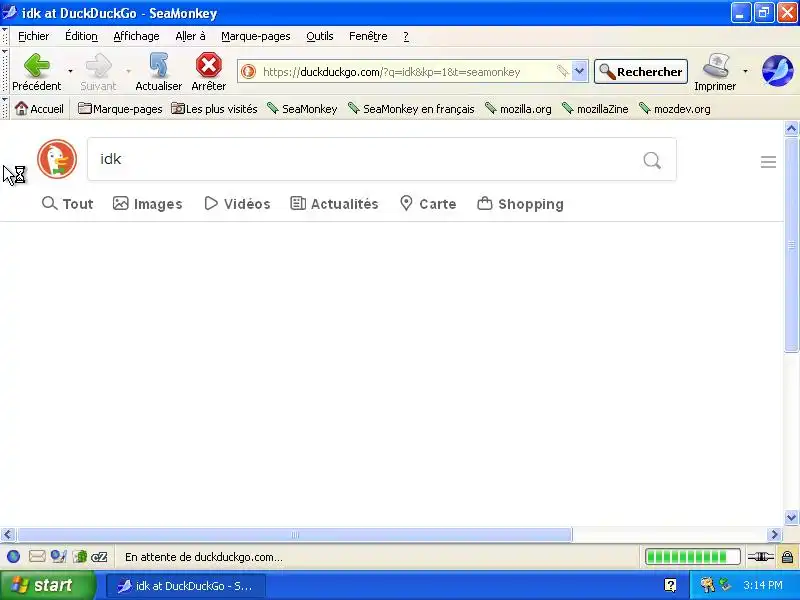Open the Composer icon in status bar

[x=58, y=557]
